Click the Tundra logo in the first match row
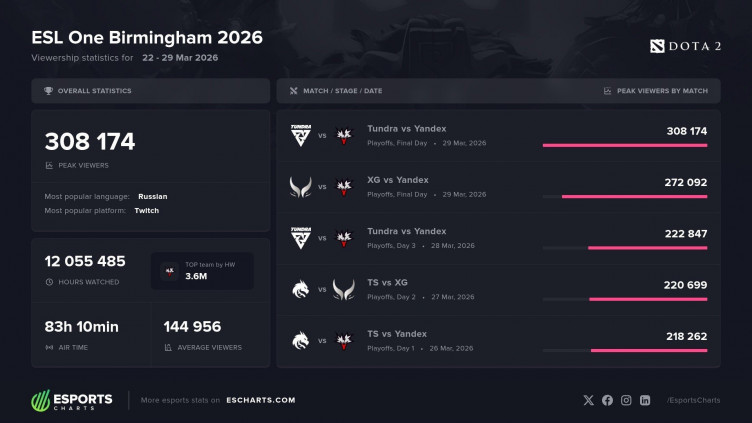Screen dimensions: 752x423 [300, 135]
